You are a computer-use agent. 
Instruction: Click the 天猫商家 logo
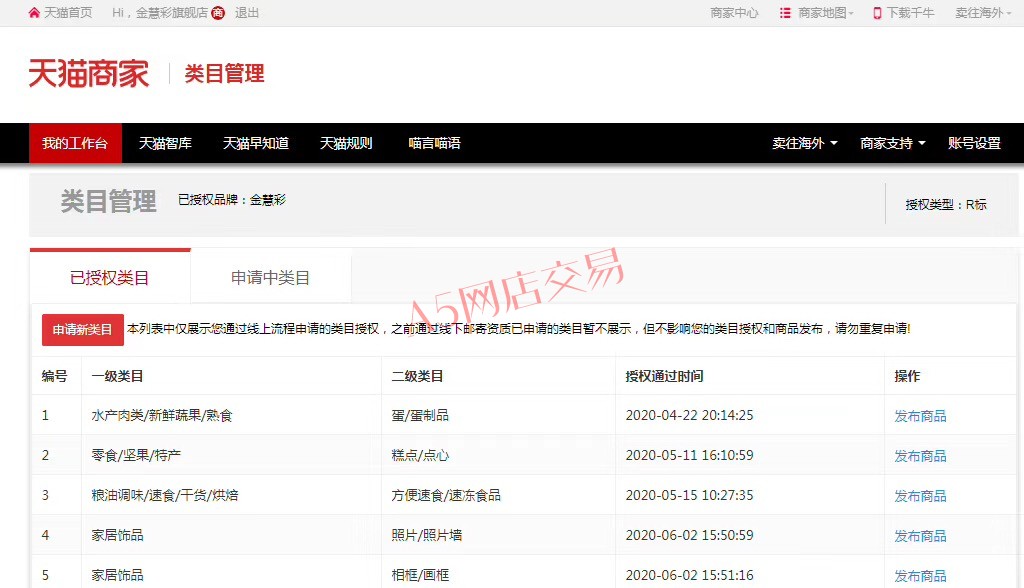89,73
